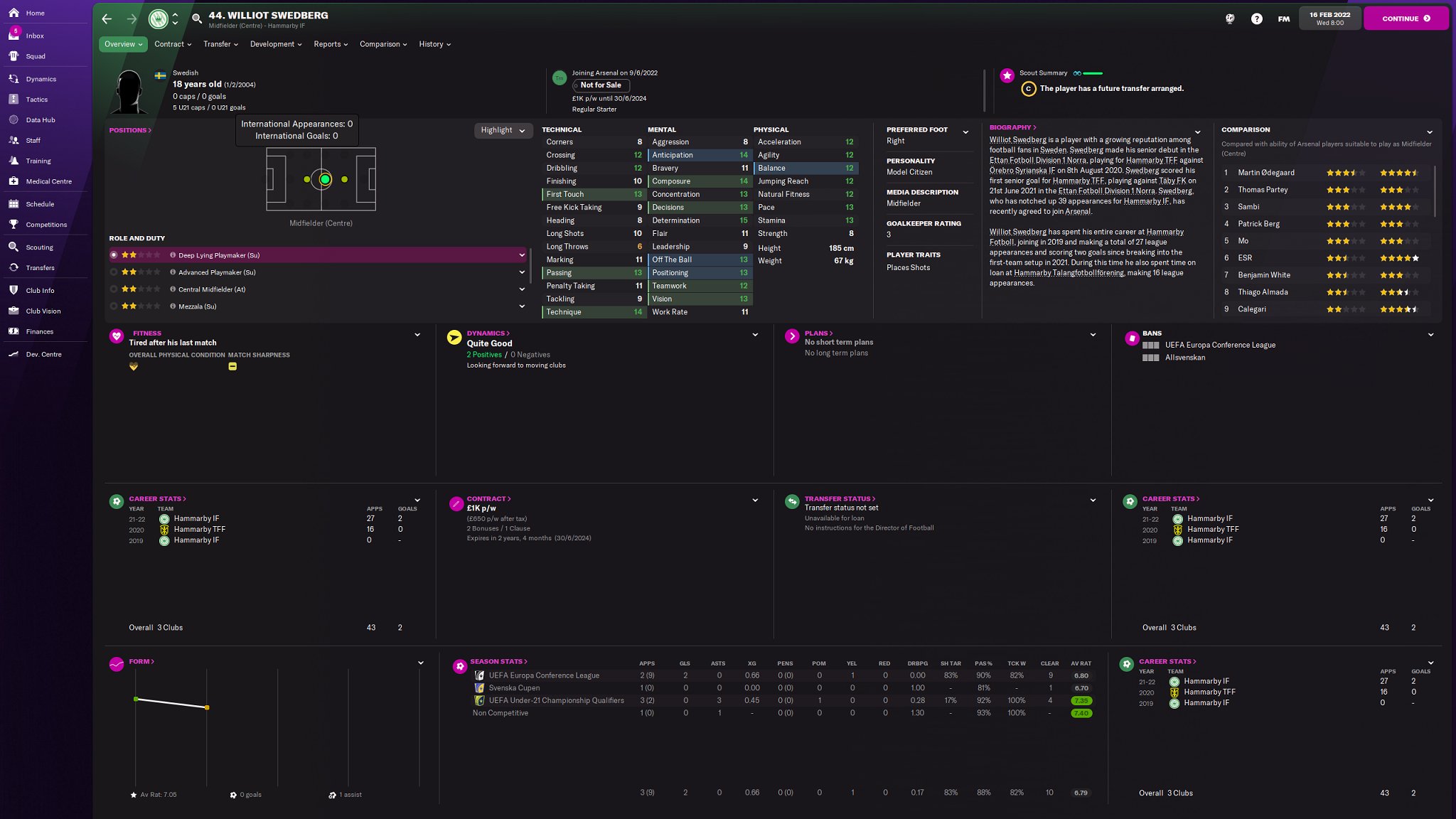Select Mezzala (Su) role radio button
The image size is (1456, 819).
(114, 306)
